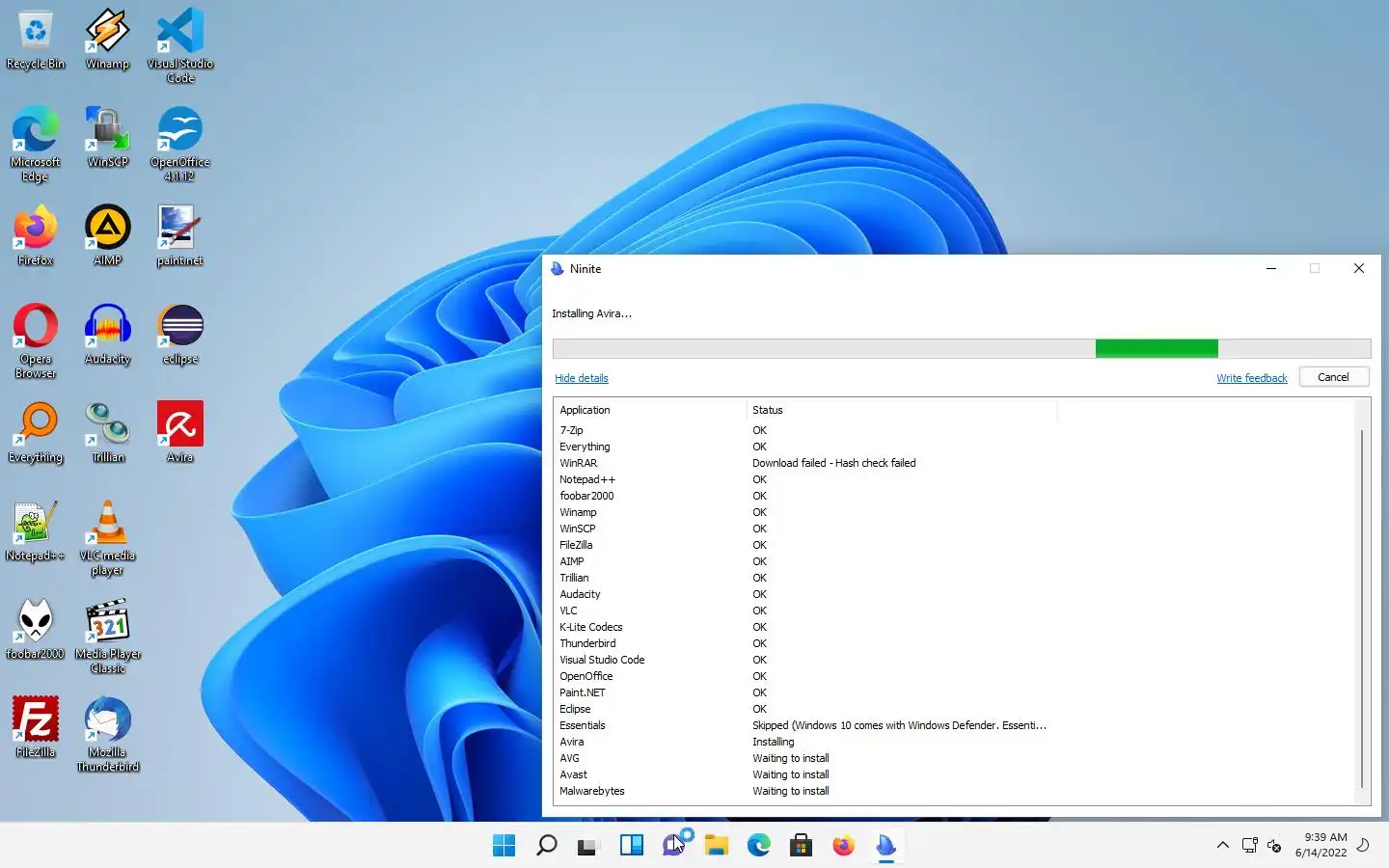Open taskbar Search

click(546, 846)
